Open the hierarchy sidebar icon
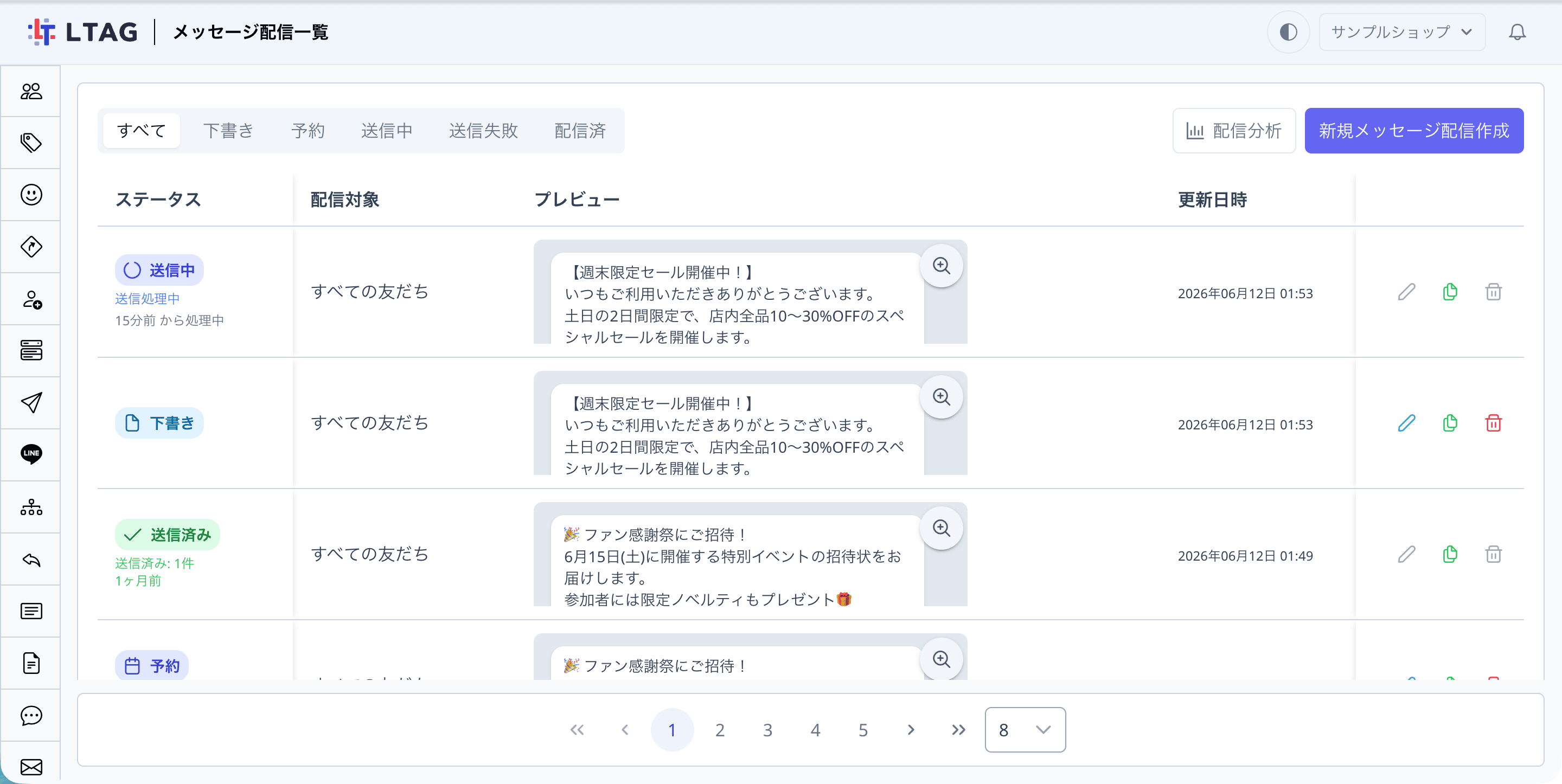This screenshot has width=1562, height=784. coord(31,507)
